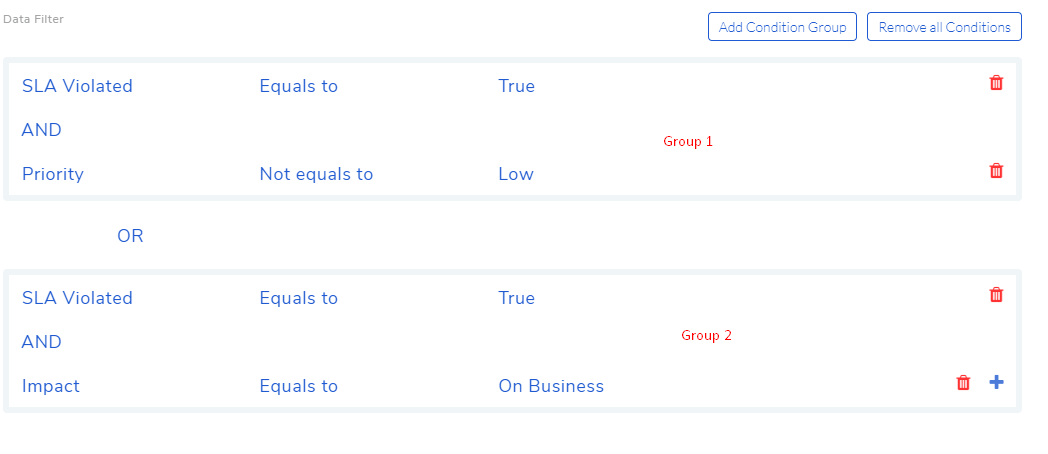The image size is (1048, 454).
Task: Toggle the AND operator in Group 2
Action: click(41, 342)
